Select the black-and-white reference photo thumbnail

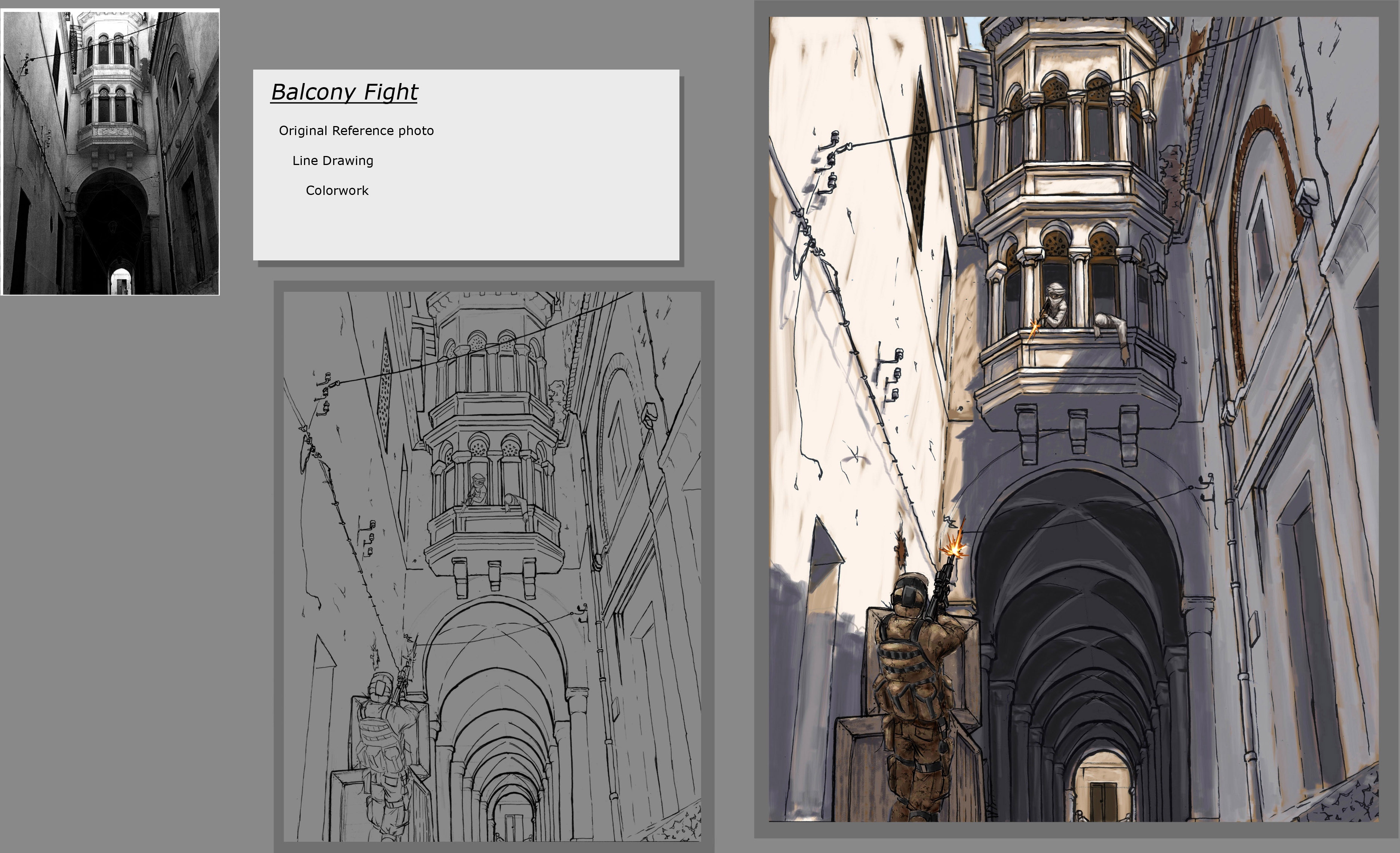(x=110, y=152)
